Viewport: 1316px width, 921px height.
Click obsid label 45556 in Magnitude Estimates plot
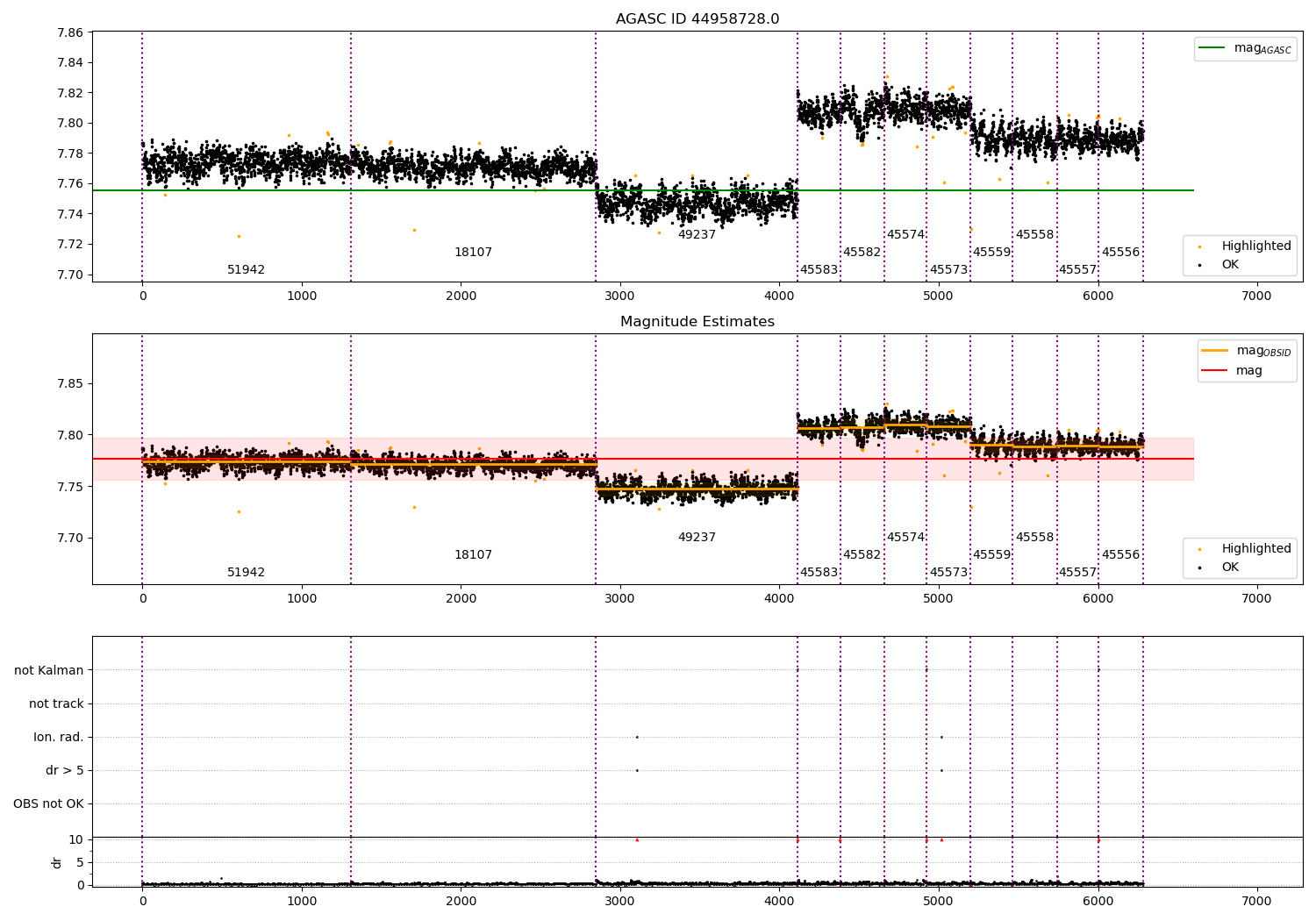pos(1120,555)
